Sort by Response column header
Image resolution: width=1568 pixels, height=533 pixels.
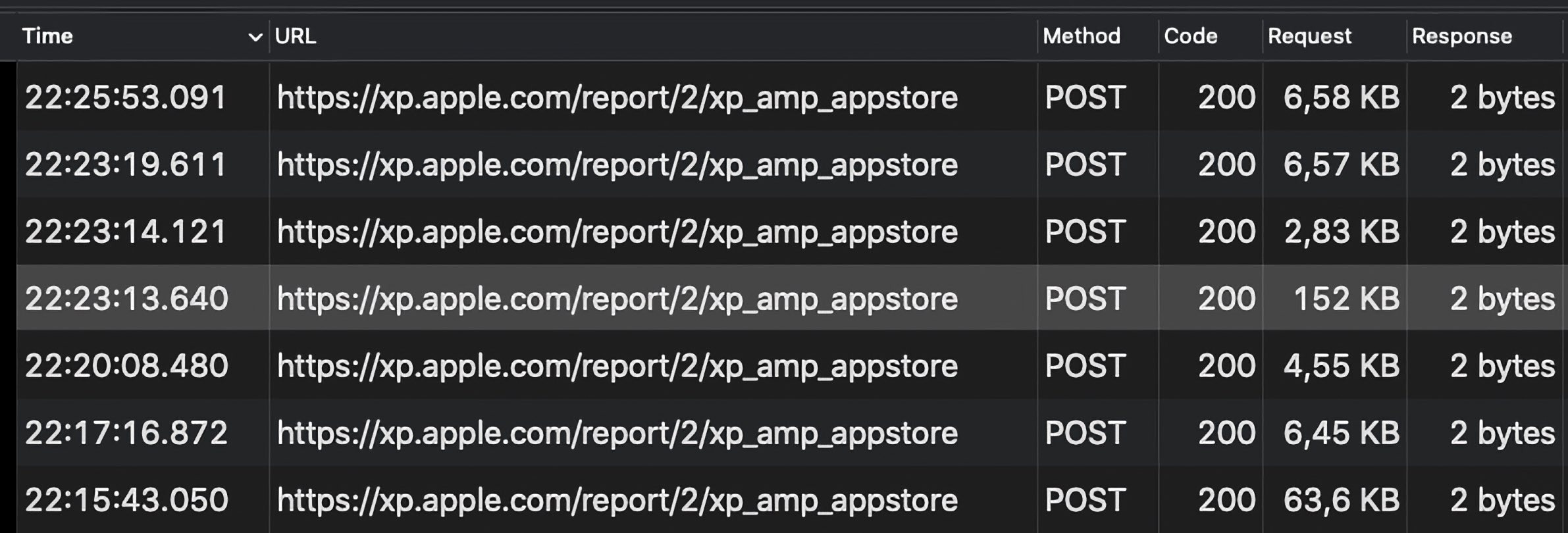click(x=1461, y=36)
